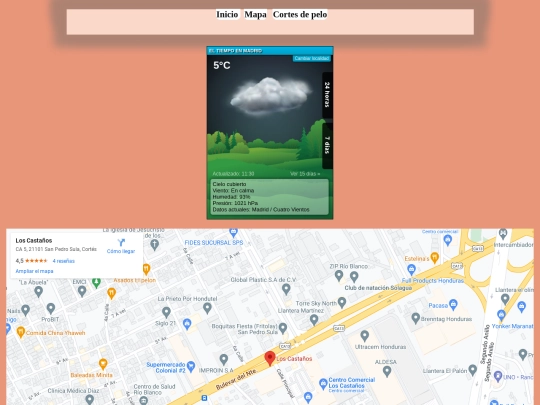Open the Cortes de pelo page

300,14
